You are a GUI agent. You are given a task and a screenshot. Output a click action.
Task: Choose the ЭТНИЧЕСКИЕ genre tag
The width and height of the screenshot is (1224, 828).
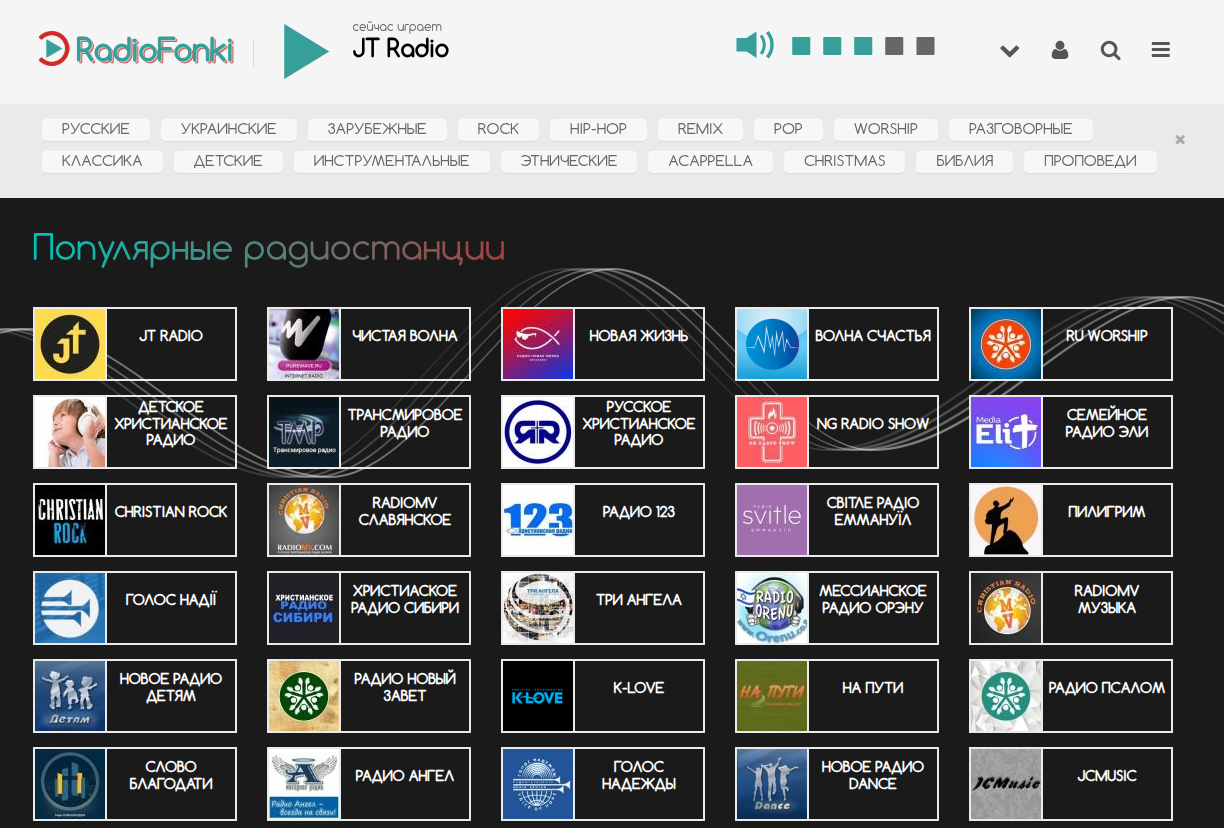569,161
